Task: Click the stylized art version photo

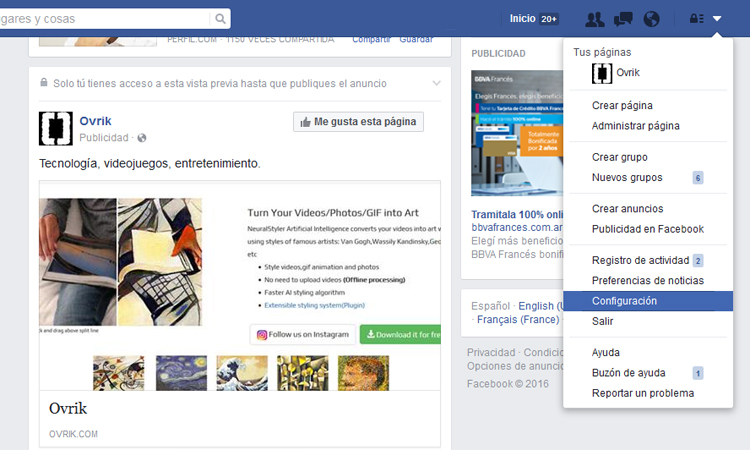Action: tap(160, 262)
